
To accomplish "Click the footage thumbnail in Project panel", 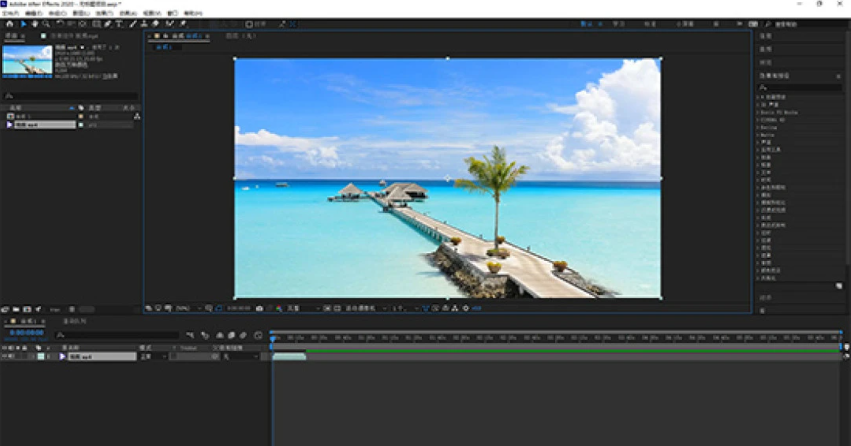I will [27, 60].
